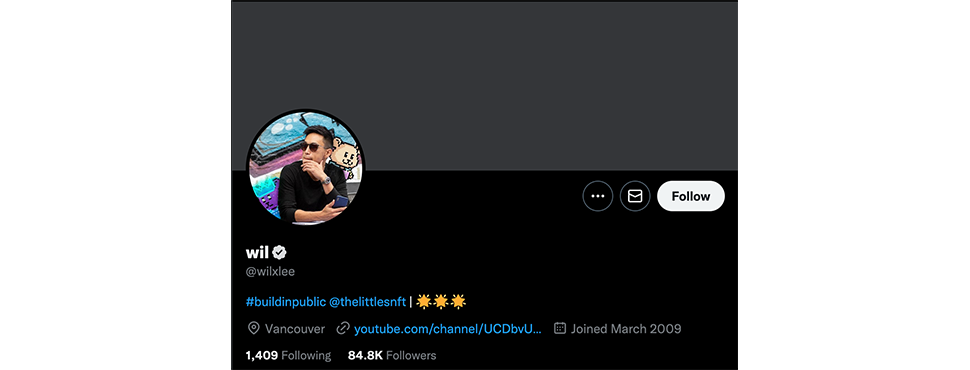970x370 pixels.
Task: Follow the wil account
Action: pyautogui.click(x=690, y=196)
